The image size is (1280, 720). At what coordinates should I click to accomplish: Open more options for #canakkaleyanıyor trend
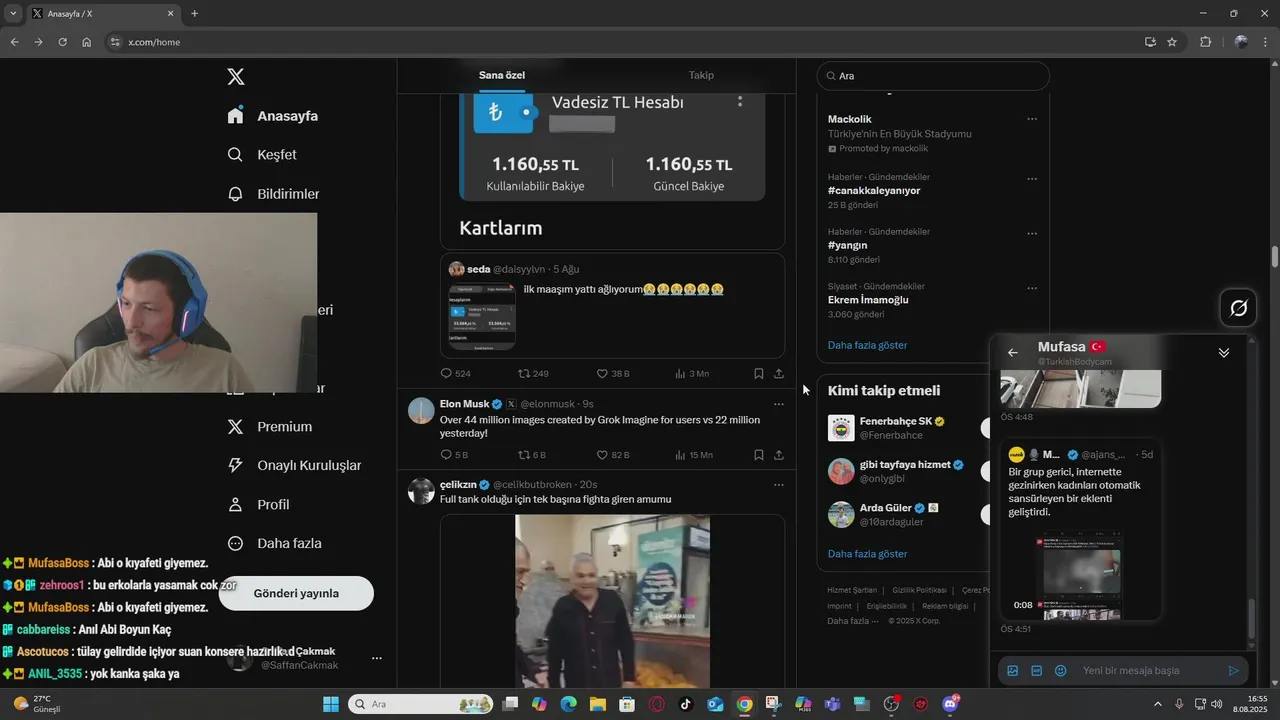(x=1032, y=178)
